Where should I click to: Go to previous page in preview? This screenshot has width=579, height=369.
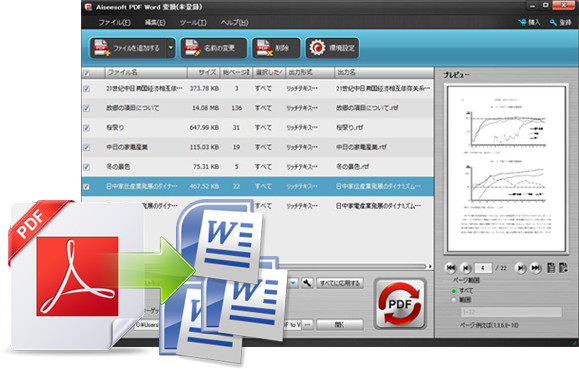click(x=466, y=268)
